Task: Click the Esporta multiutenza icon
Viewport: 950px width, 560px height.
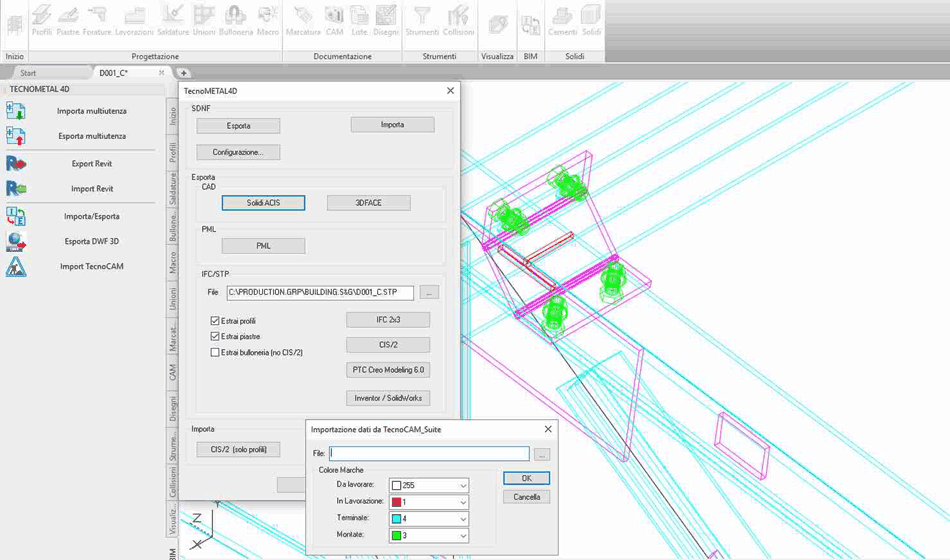Action: point(16,136)
